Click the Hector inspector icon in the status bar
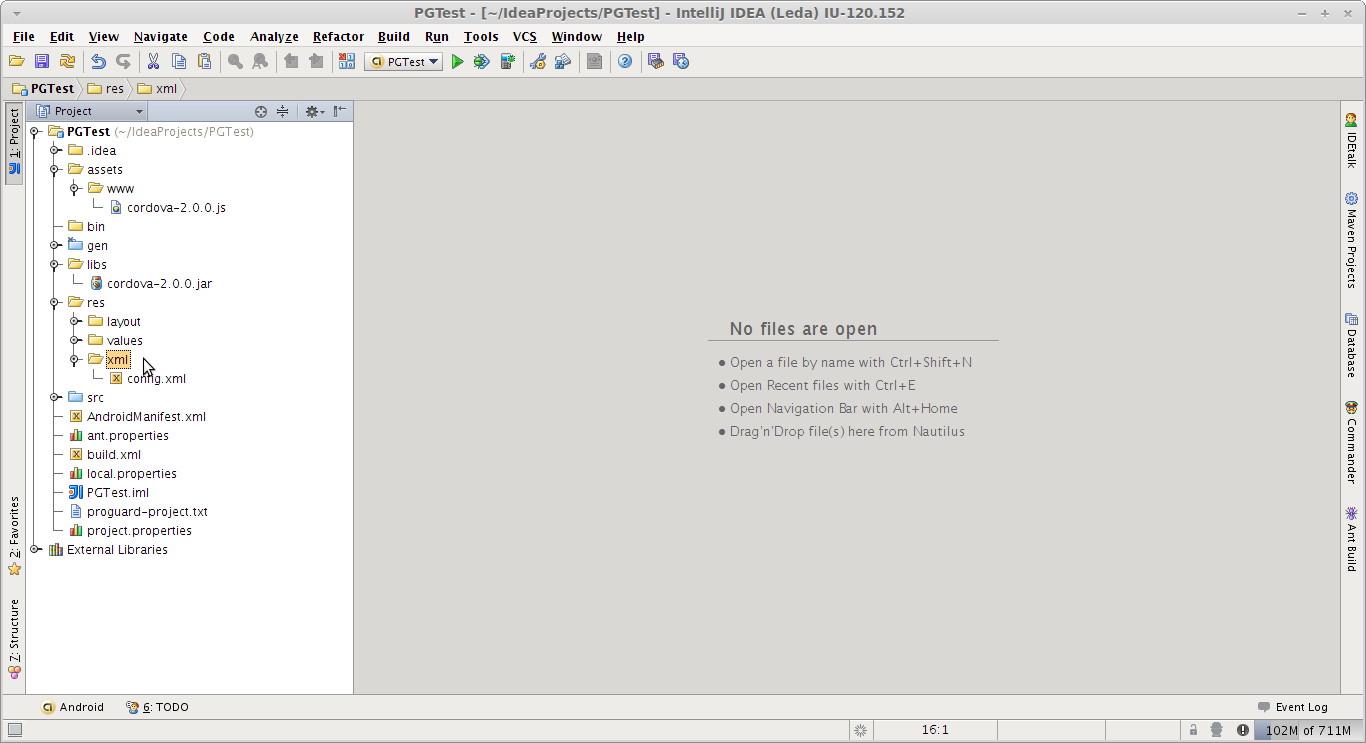1366x743 pixels. [1217, 730]
